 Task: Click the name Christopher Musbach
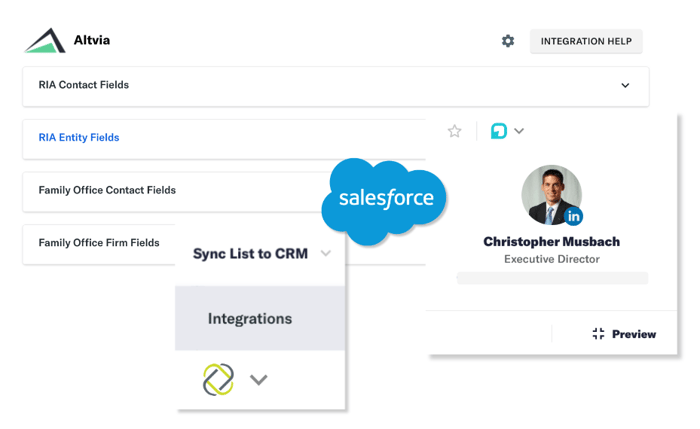click(x=552, y=242)
